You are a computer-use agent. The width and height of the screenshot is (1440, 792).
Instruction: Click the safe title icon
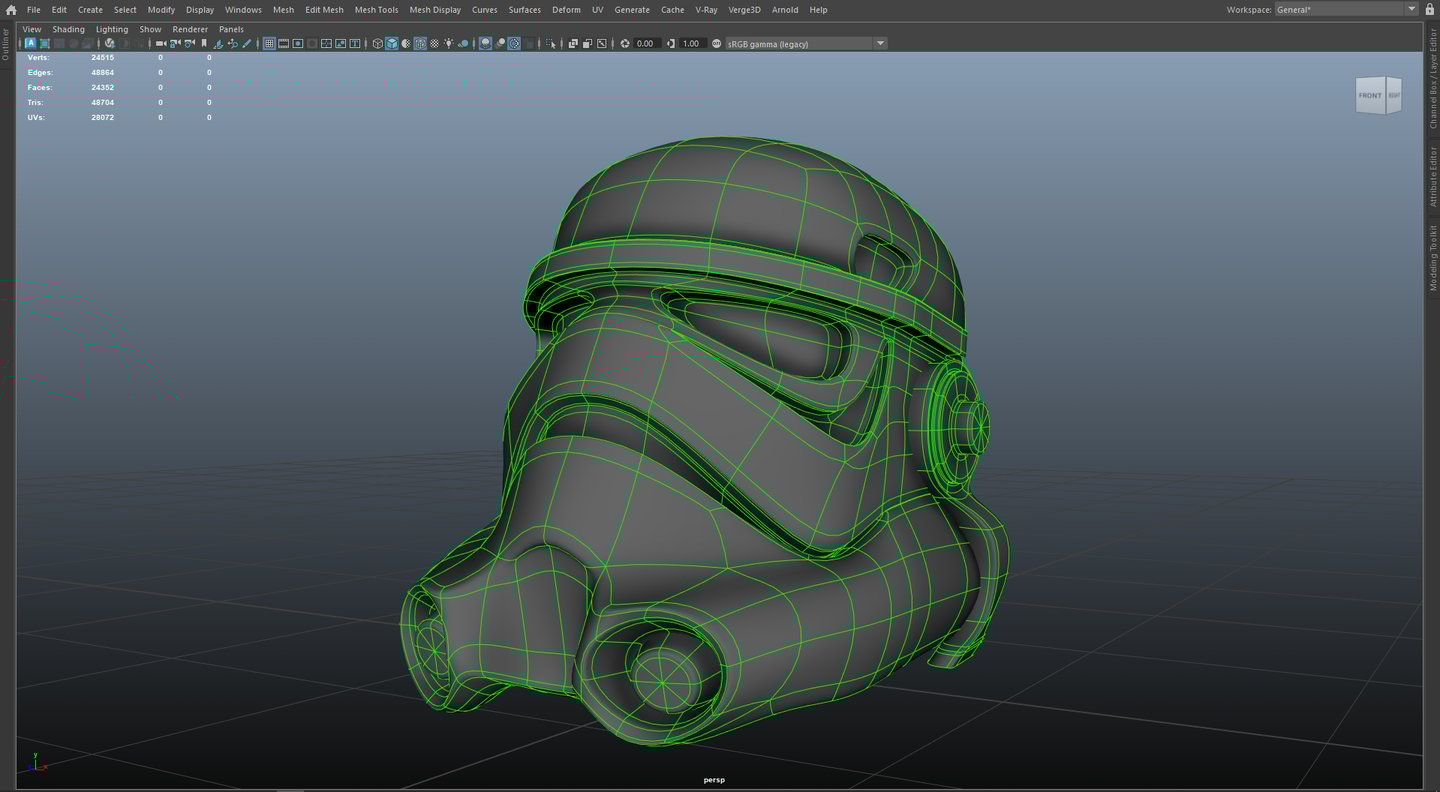pos(355,44)
